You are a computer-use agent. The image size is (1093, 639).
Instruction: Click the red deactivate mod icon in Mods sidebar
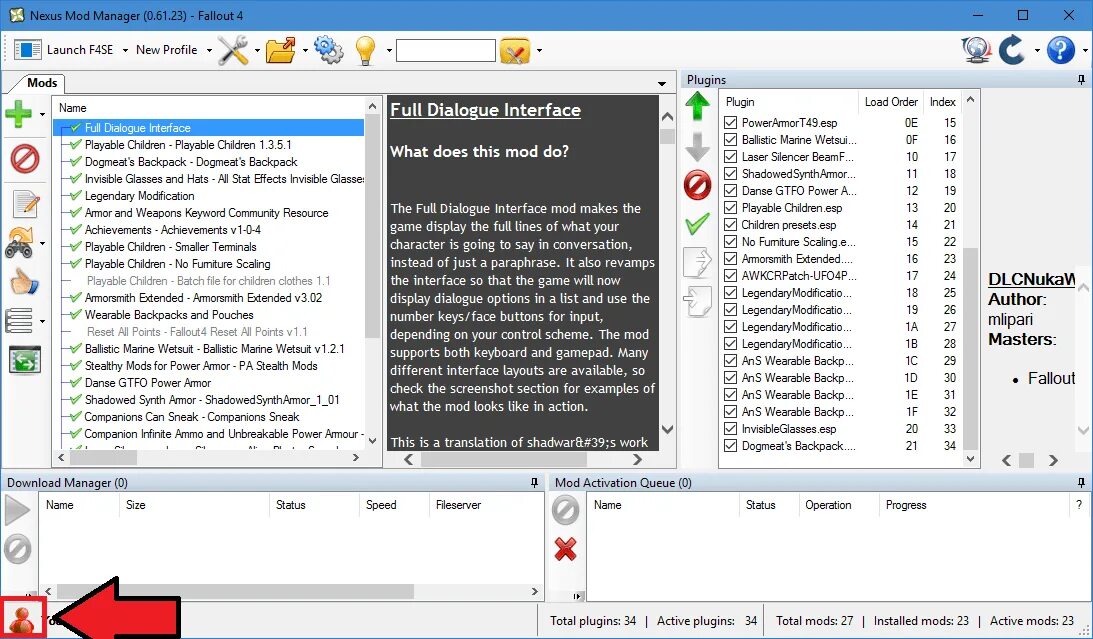[25, 159]
